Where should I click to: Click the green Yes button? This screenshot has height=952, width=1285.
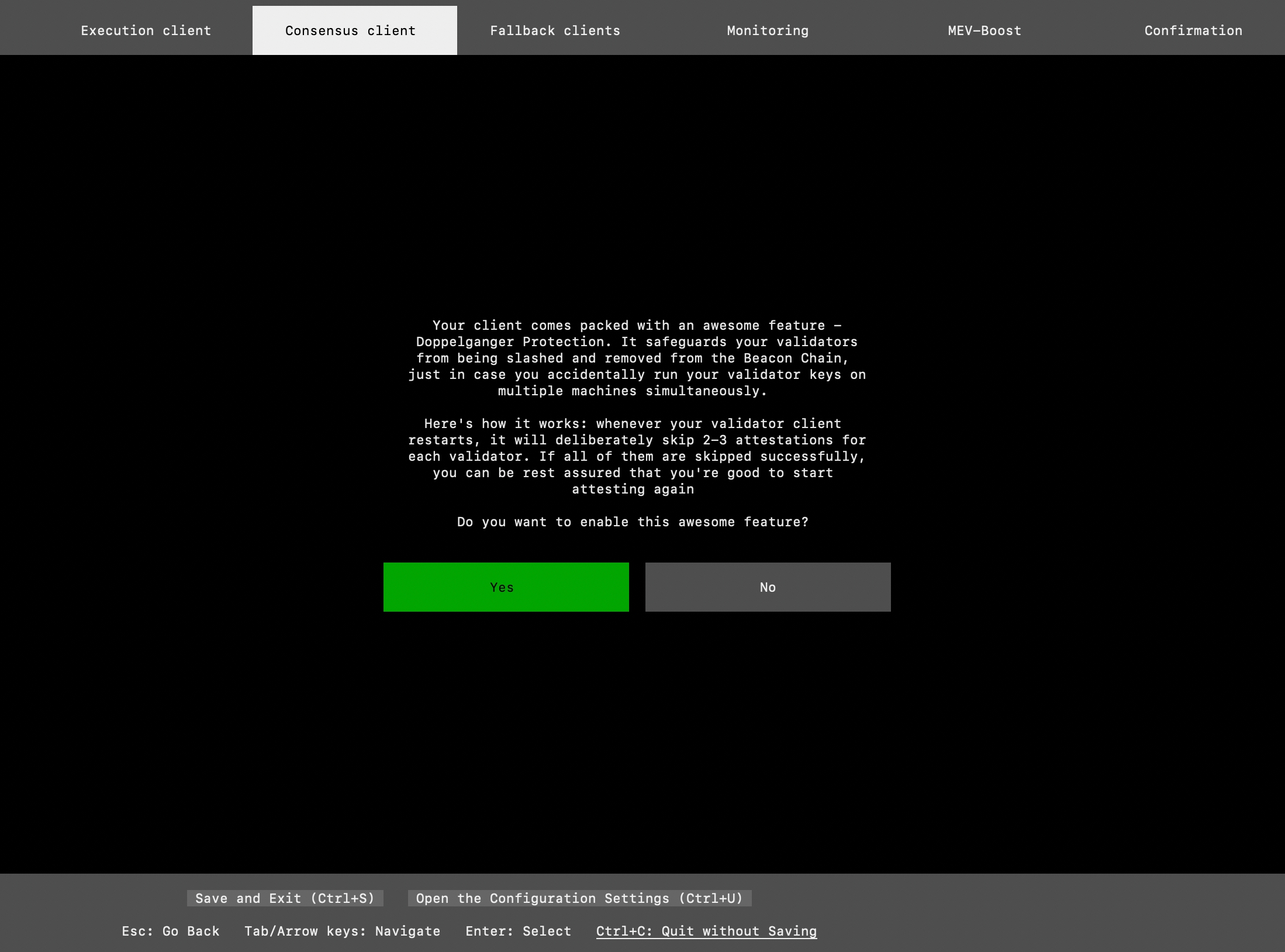[506, 587]
